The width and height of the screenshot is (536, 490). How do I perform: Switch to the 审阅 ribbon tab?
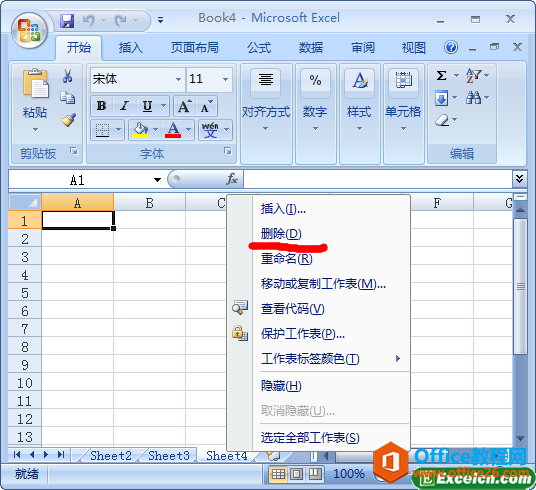363,48
